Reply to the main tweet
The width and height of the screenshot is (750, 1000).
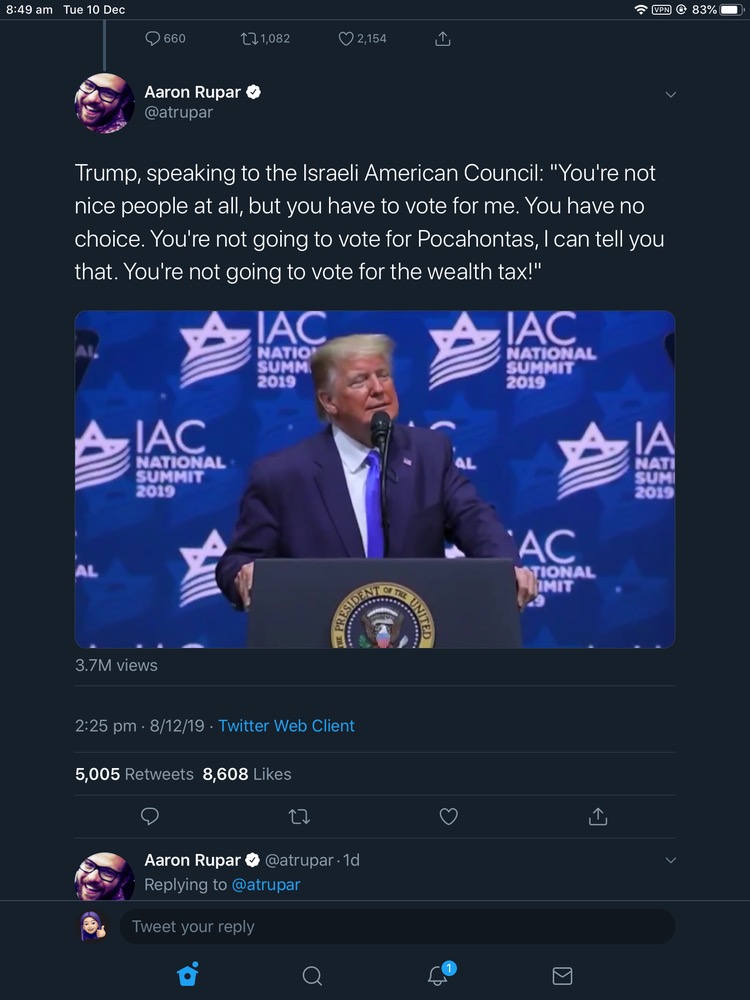point(150,816)
